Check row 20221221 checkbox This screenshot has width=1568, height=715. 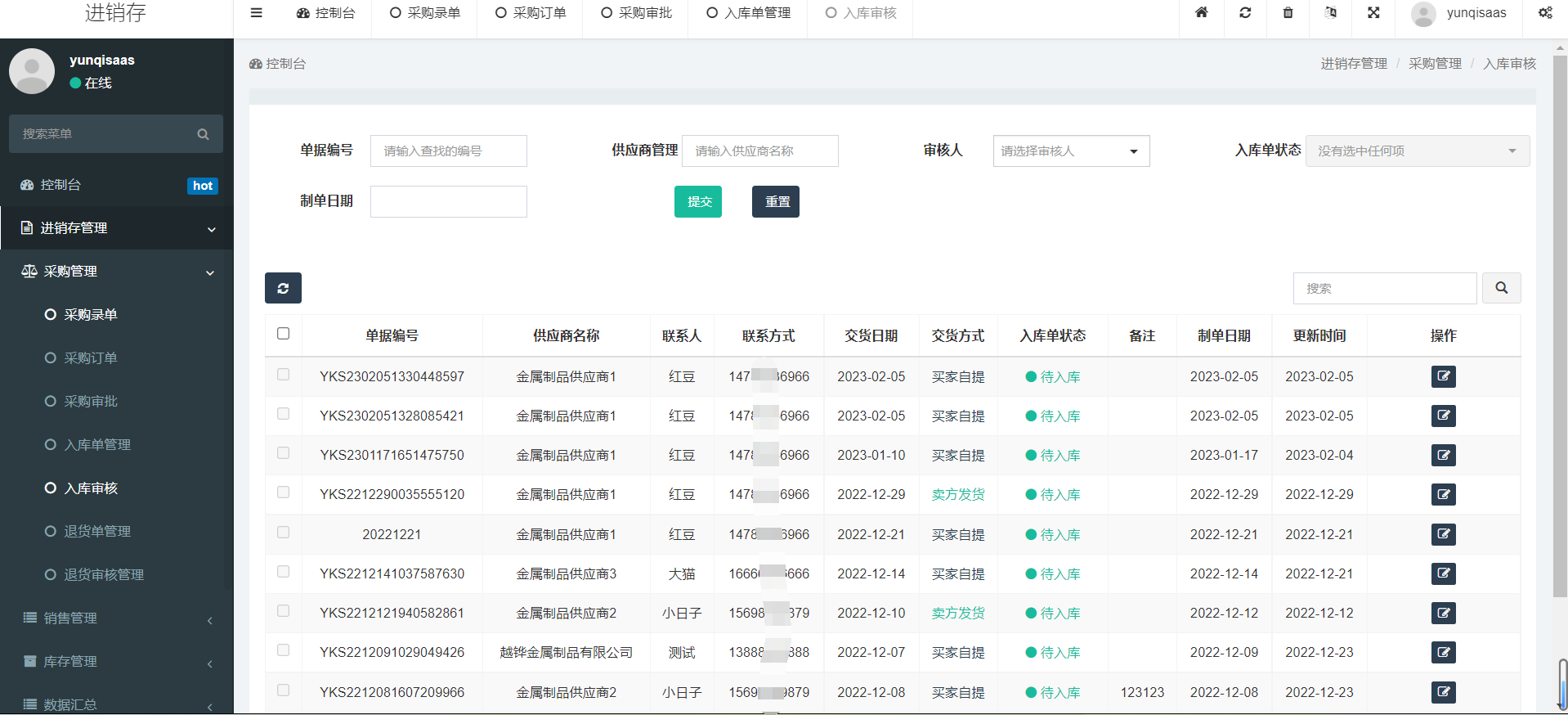click(x=283, y=532)
